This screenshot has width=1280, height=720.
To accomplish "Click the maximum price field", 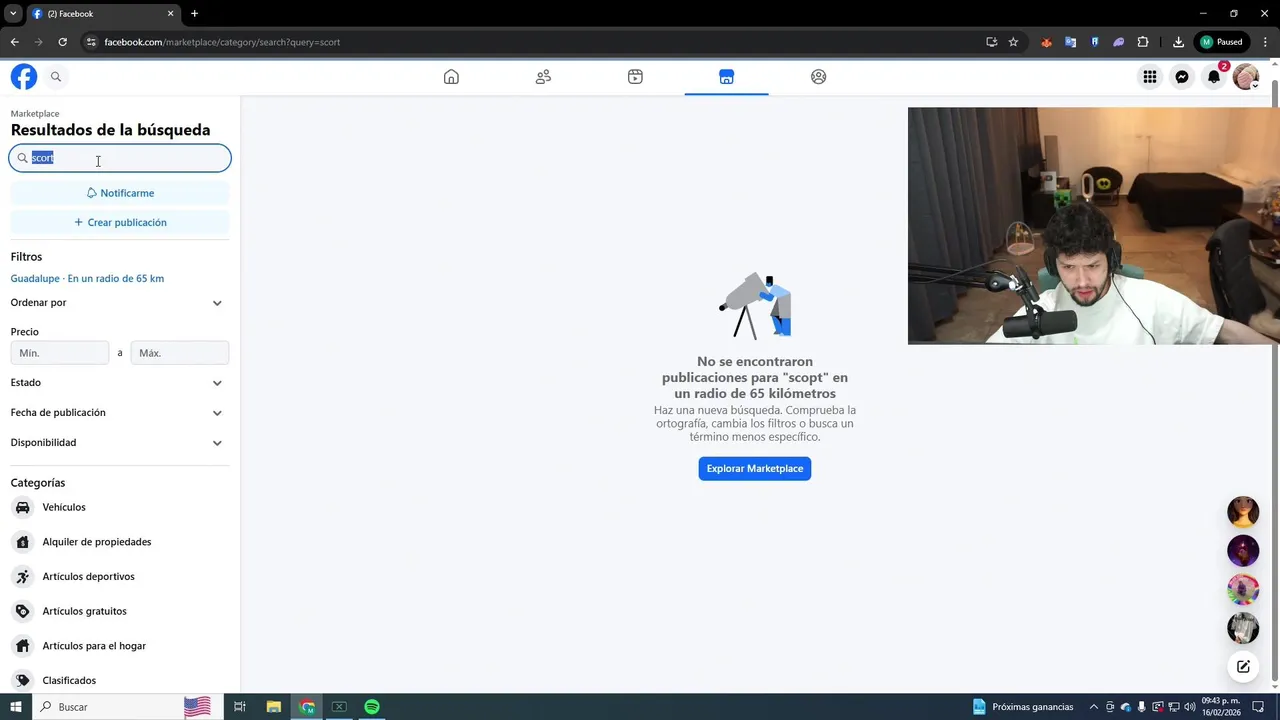I will 180,353.
